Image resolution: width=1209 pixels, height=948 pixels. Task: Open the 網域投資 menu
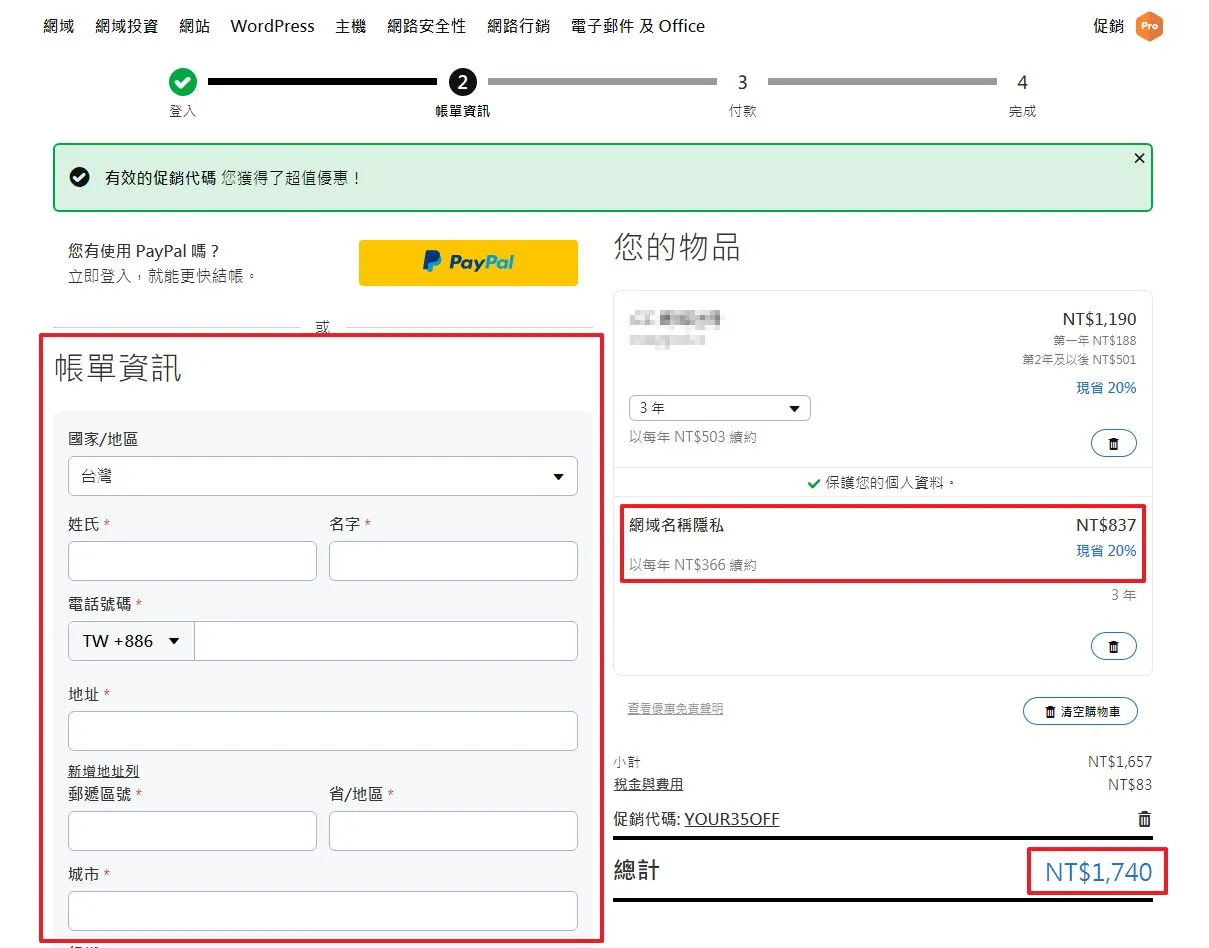point(127,26)
